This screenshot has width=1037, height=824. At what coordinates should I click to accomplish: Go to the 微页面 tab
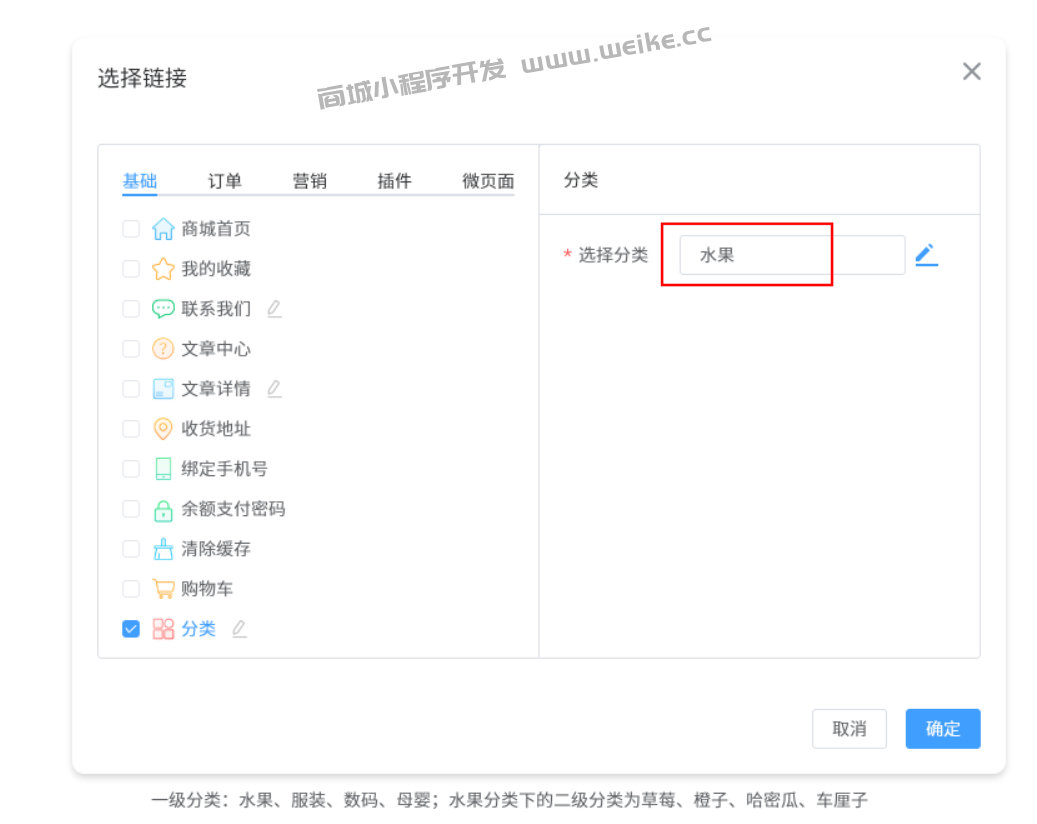(488, 181)
